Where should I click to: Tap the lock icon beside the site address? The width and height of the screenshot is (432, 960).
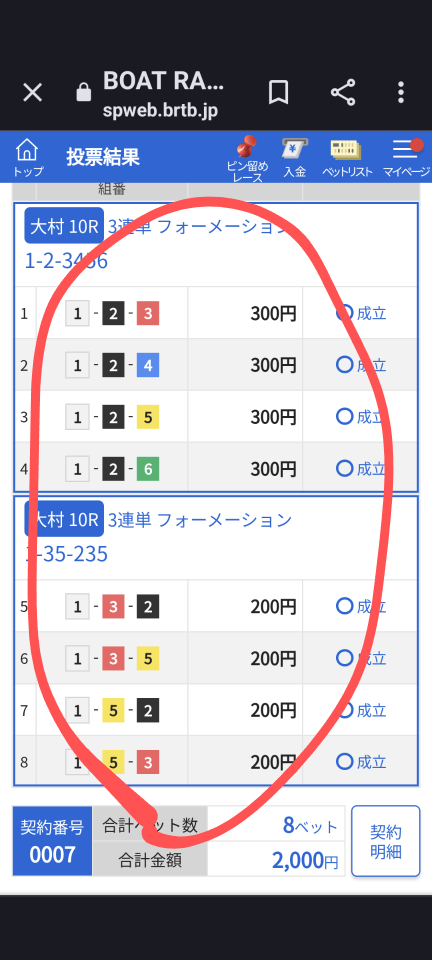pos(83,92)
